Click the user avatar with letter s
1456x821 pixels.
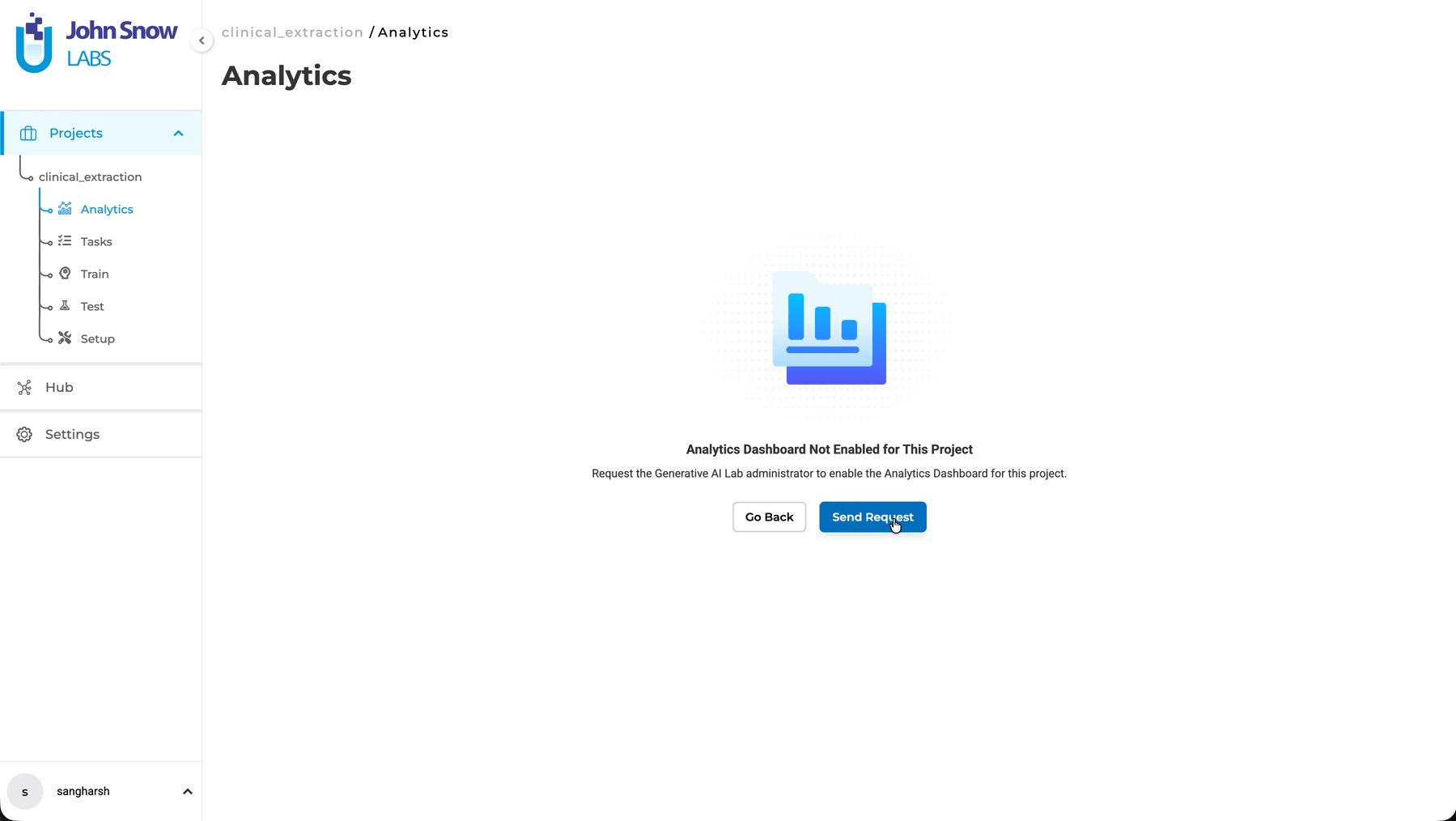pos(25,792)
